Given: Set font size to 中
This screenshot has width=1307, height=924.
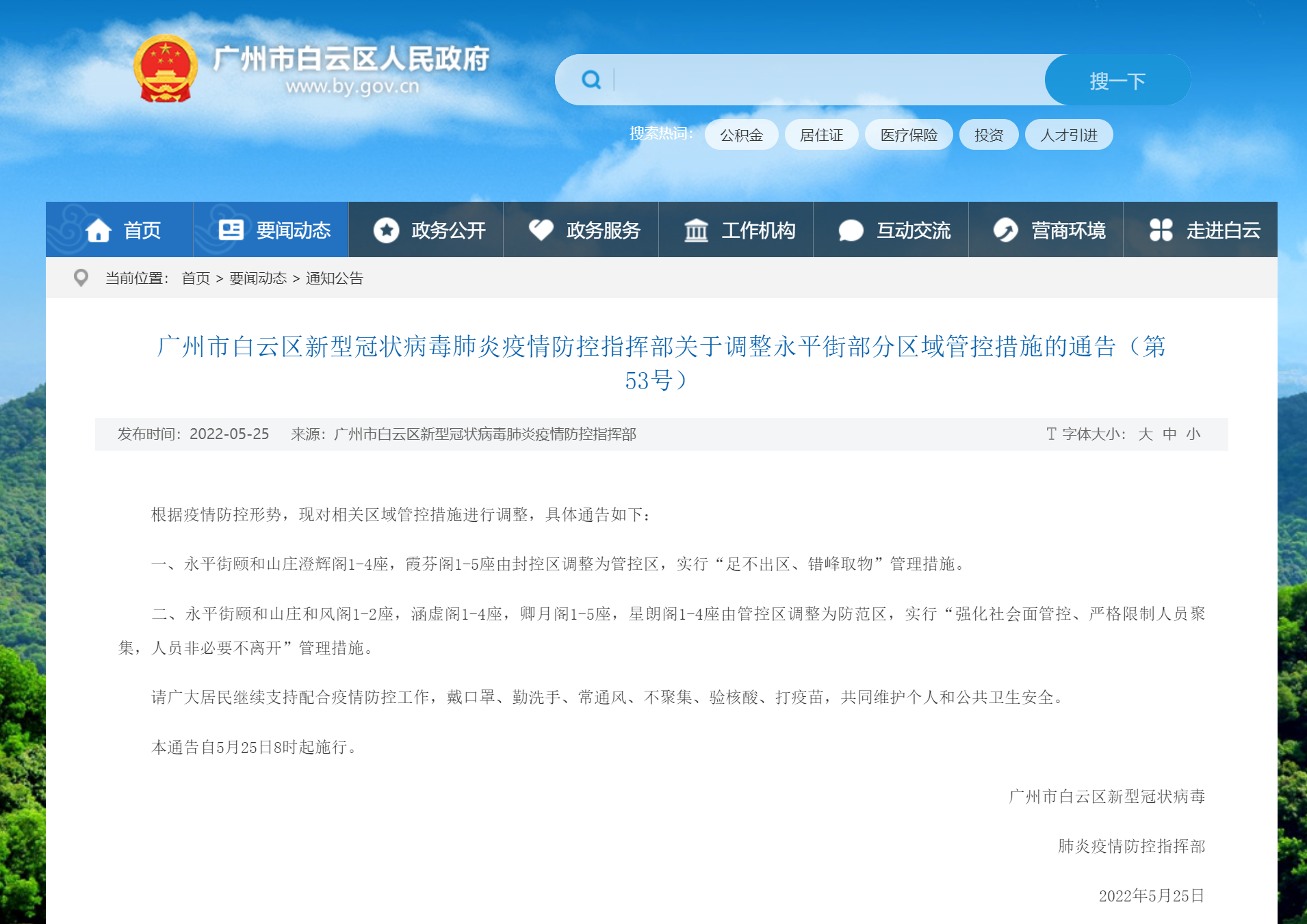Looking at the screenshot, I should (x=1169, y=434).
